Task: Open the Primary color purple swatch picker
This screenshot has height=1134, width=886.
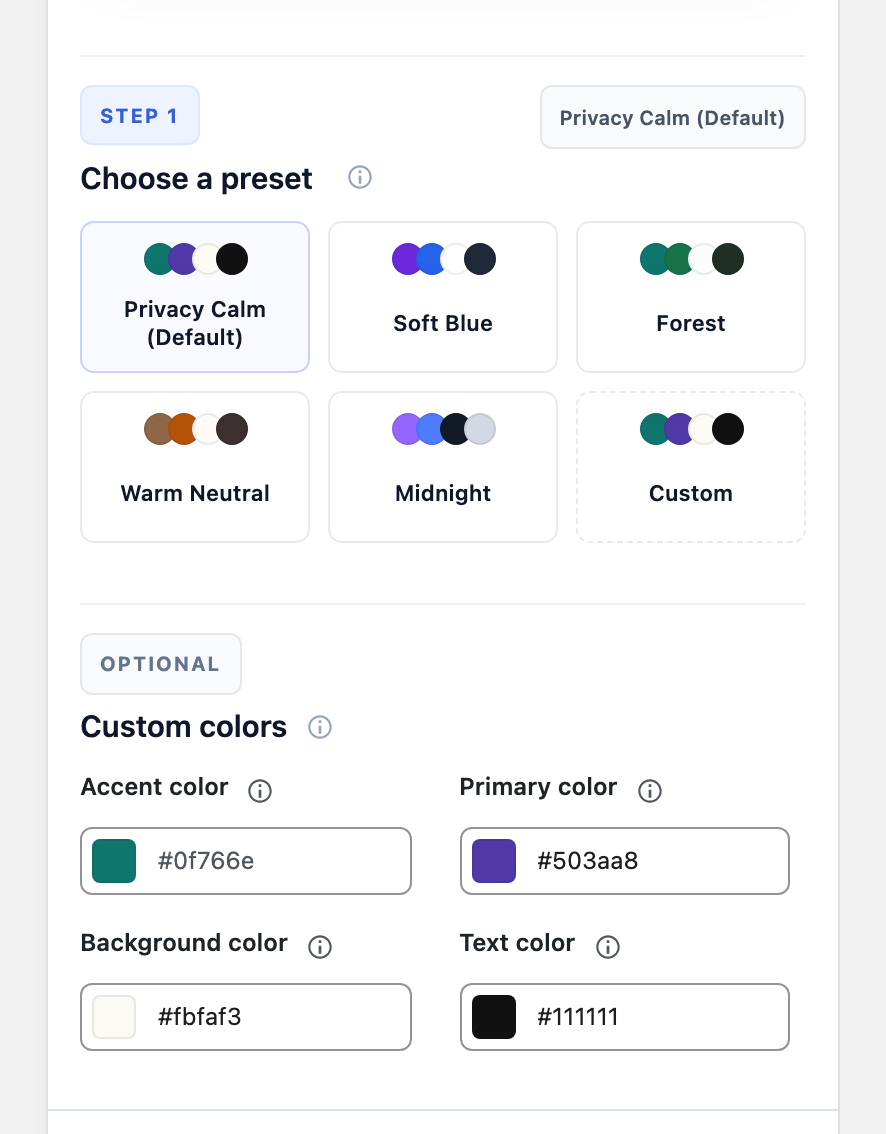Action: click(494, 861)
